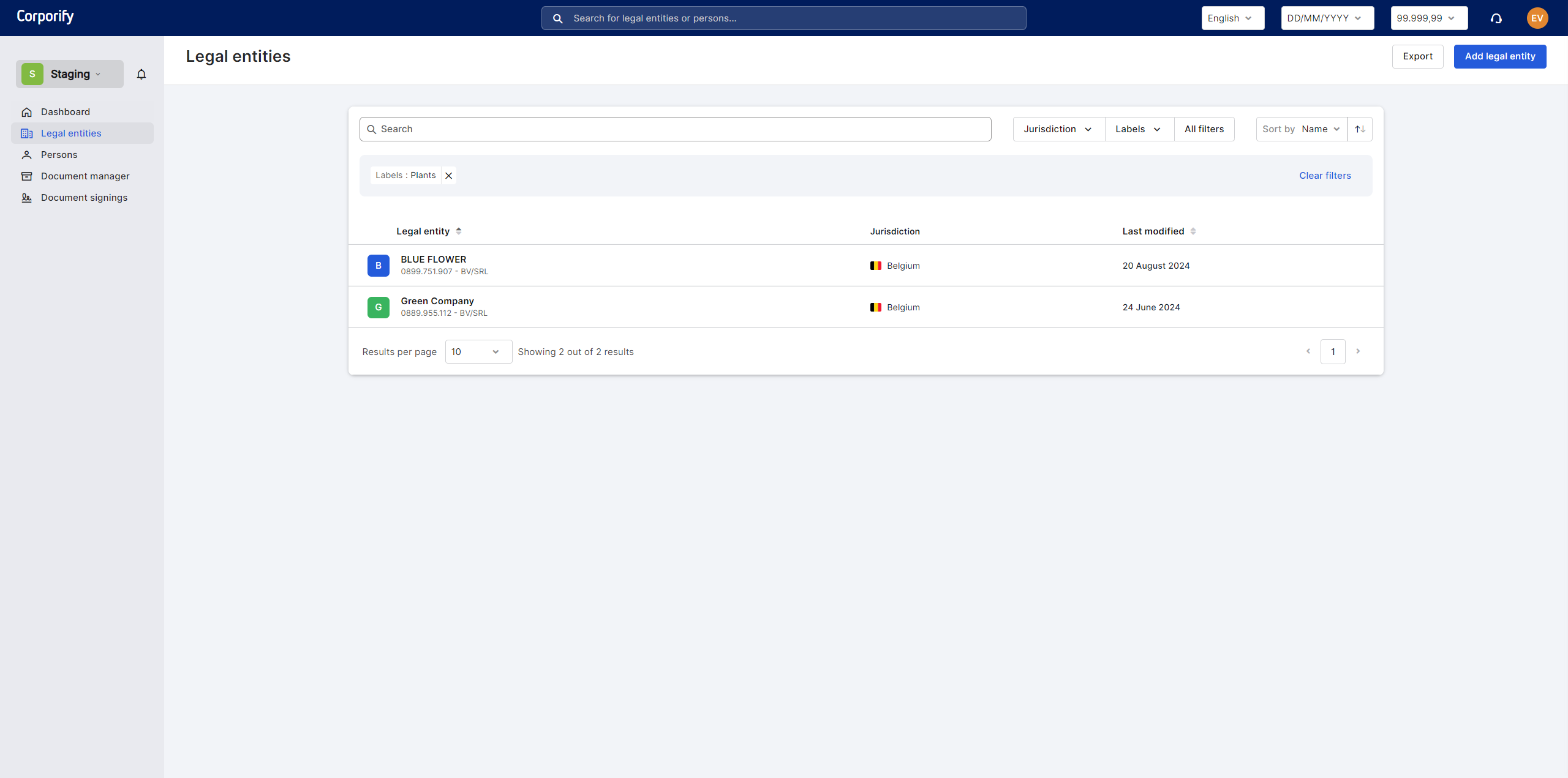The image size is (1568, 778).
Task: Click the Clear filters link
Action: tap(1325, 176)
